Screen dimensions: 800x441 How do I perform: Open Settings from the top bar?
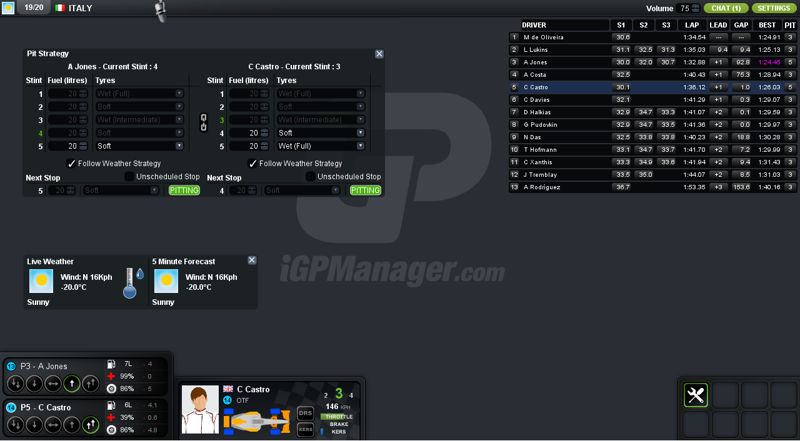tap(773, 8)
